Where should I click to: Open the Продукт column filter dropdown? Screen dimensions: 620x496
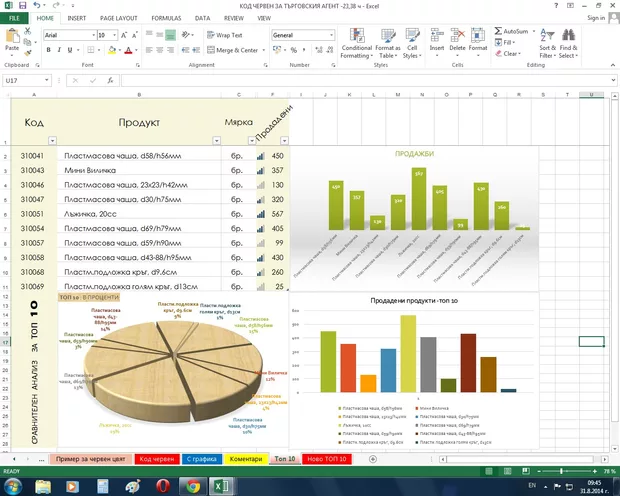218,142
